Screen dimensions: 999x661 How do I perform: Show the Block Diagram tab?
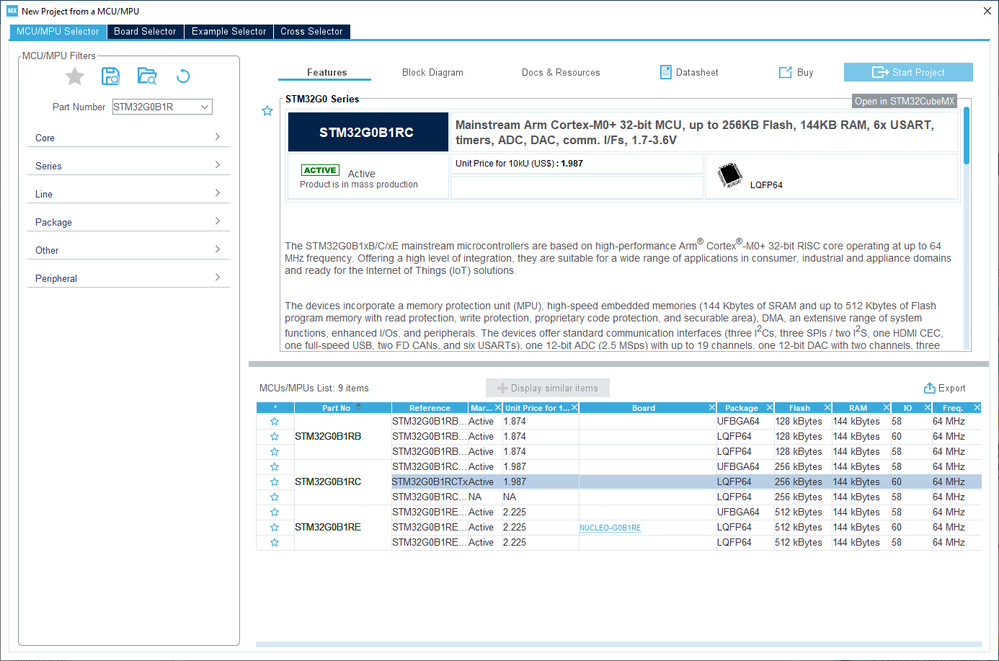tap(433, 72)
